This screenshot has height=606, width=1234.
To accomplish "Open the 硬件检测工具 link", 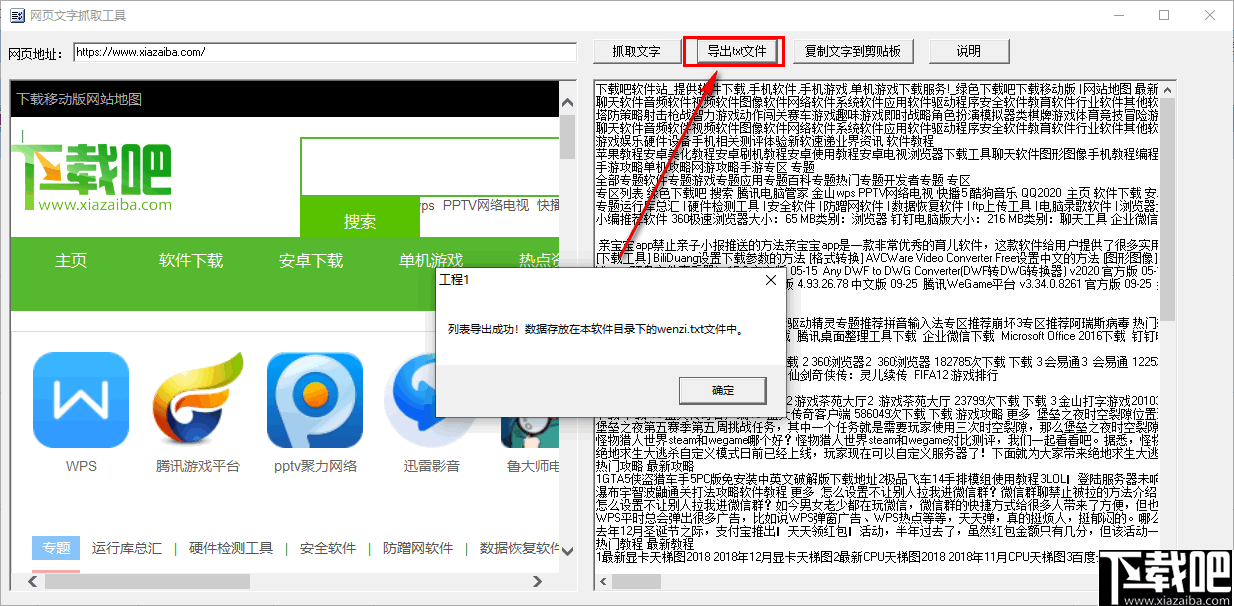I will tap(231, 548).
